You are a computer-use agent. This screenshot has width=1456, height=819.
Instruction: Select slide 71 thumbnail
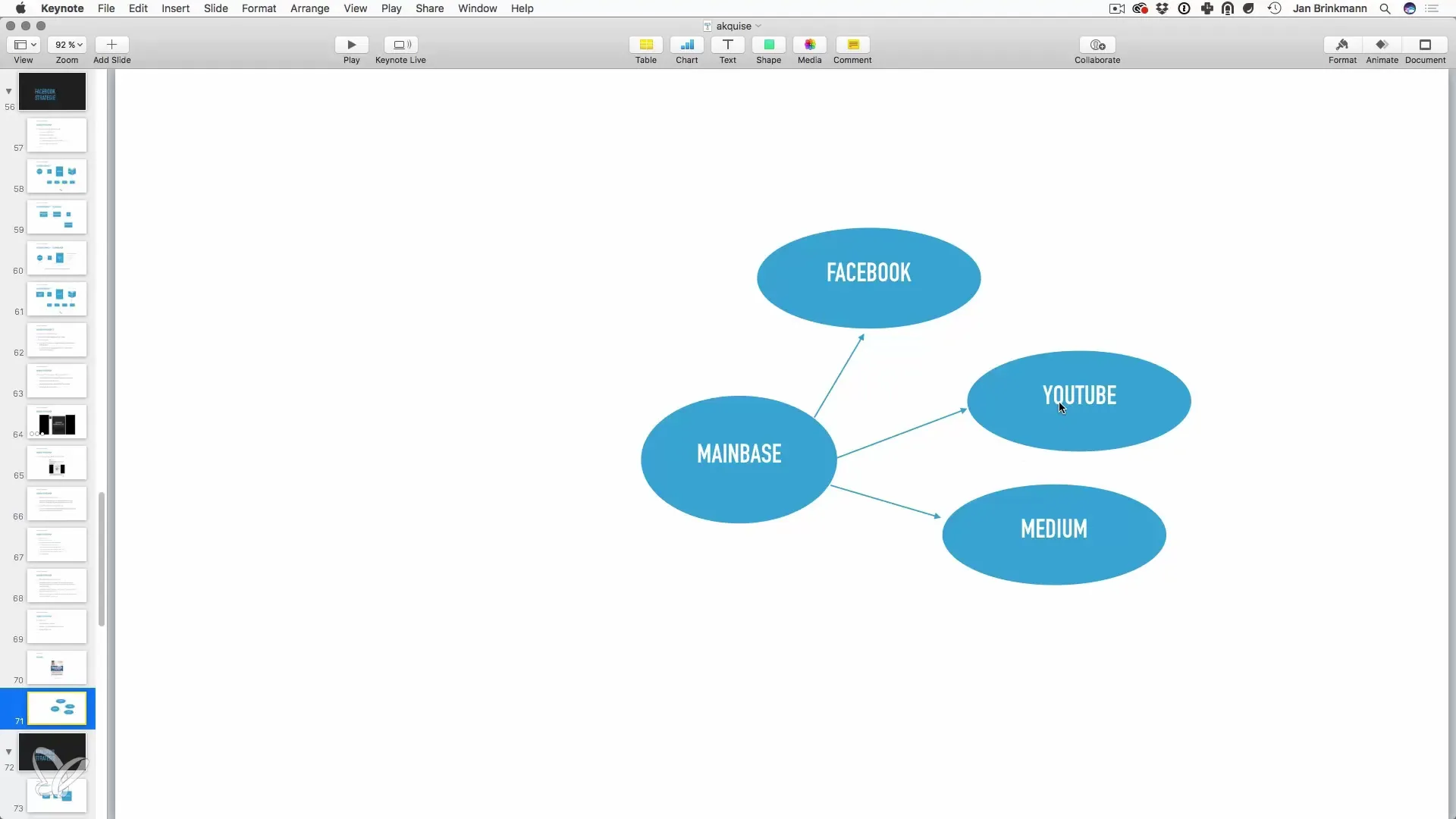pyautogui.click(x=57, y=708)
